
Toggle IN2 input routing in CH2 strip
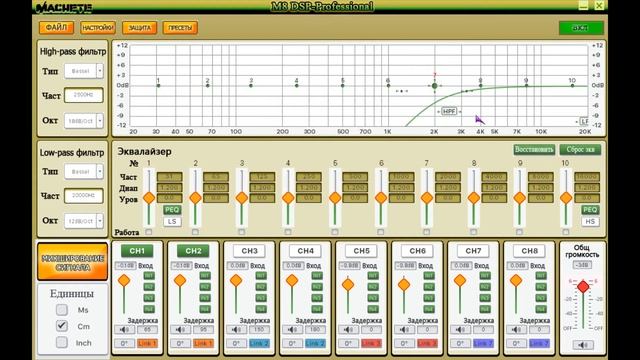pyautogui.click(x=205, y=287)
